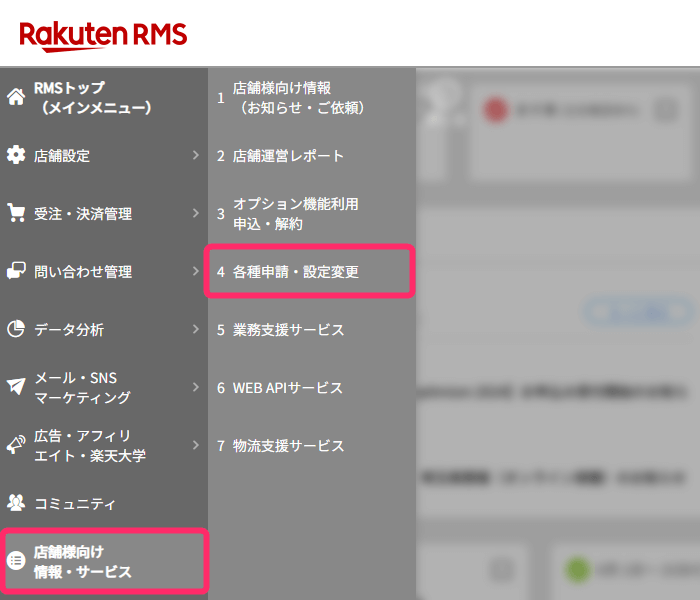Screen dimensions: 700x600
Task: Click the list icon for 店舗様向け情報・サービス
Action: click(16, 560)
